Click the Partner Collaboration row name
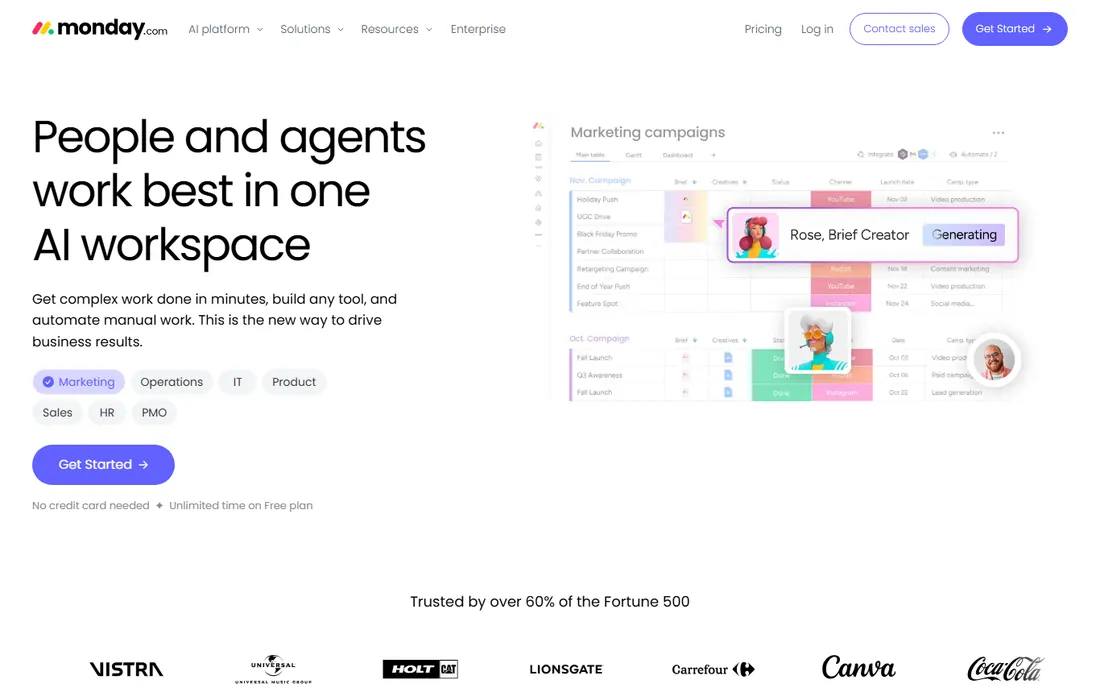The width and height of the screenshot is (1100, 688). pyautogui.click(x=610, y=251)
